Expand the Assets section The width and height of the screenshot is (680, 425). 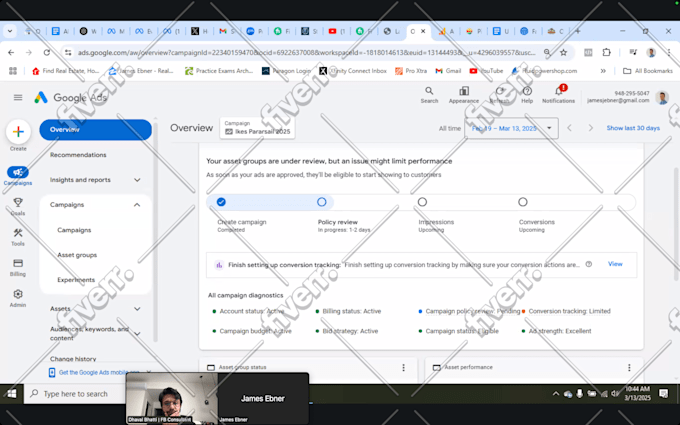pyautogui.click(x=137, y=309)
